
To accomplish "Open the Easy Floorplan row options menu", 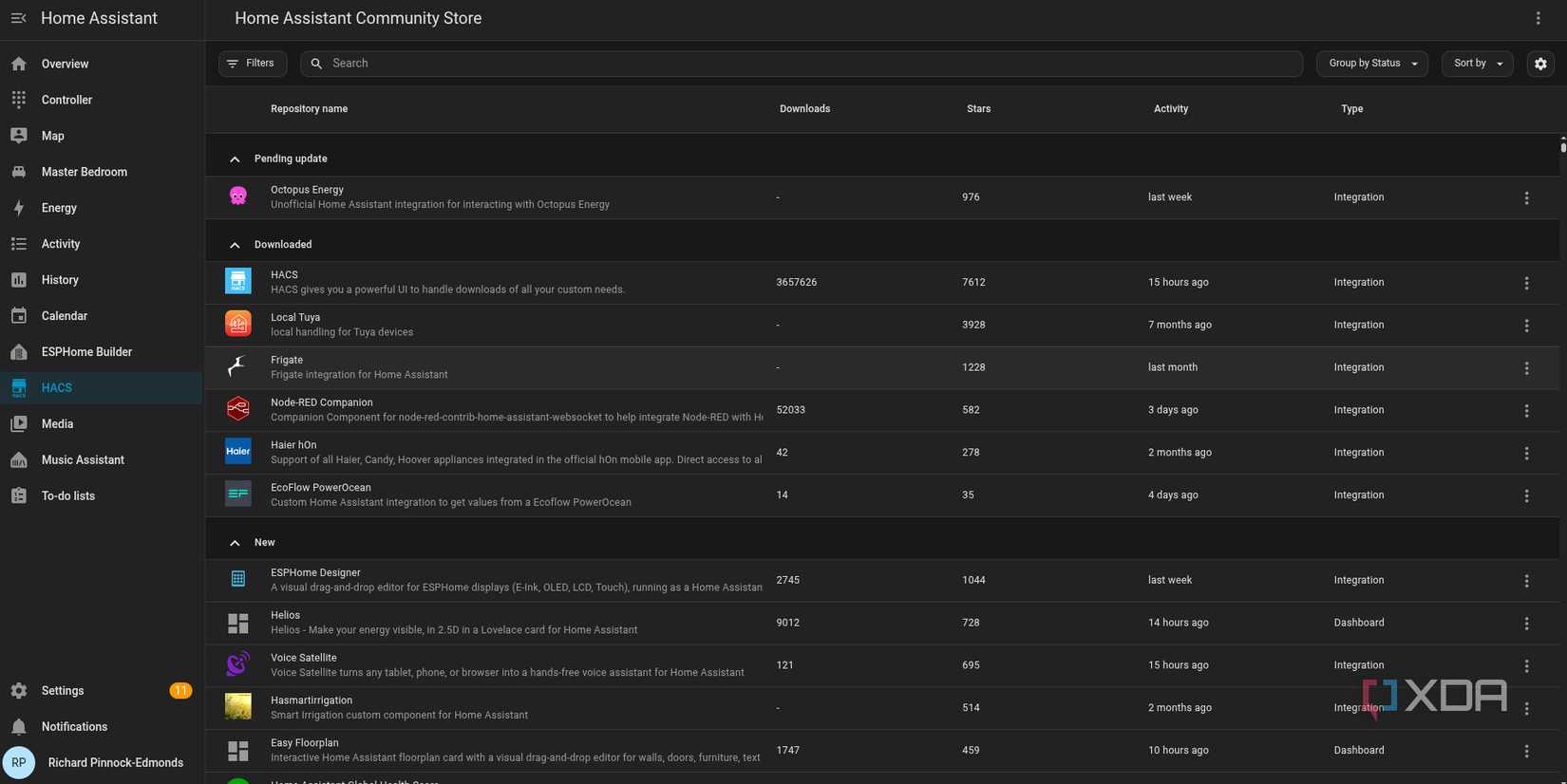I will pyautogui.click(x=1527, y=752).
